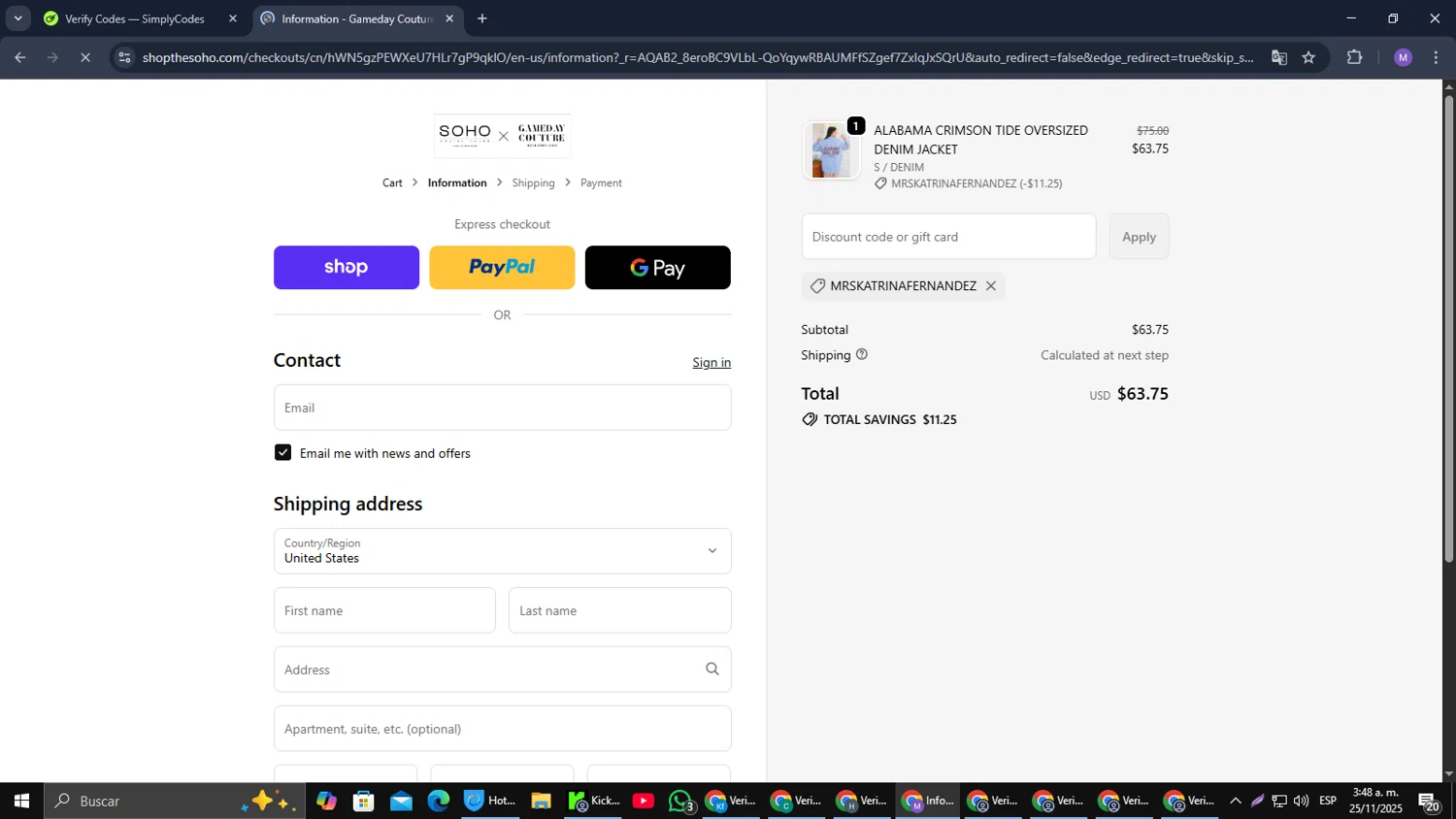Viewport: 1456px width, 819px height.
Task: Open the notification center
Action: (1430, 802)
